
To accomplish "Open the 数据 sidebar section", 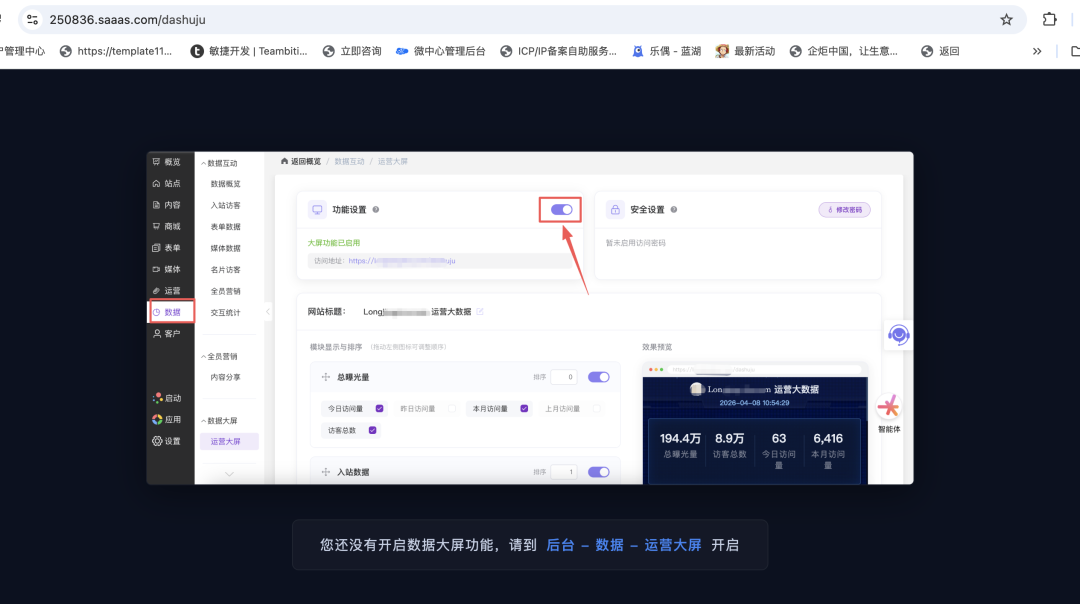I will [172, 312].
